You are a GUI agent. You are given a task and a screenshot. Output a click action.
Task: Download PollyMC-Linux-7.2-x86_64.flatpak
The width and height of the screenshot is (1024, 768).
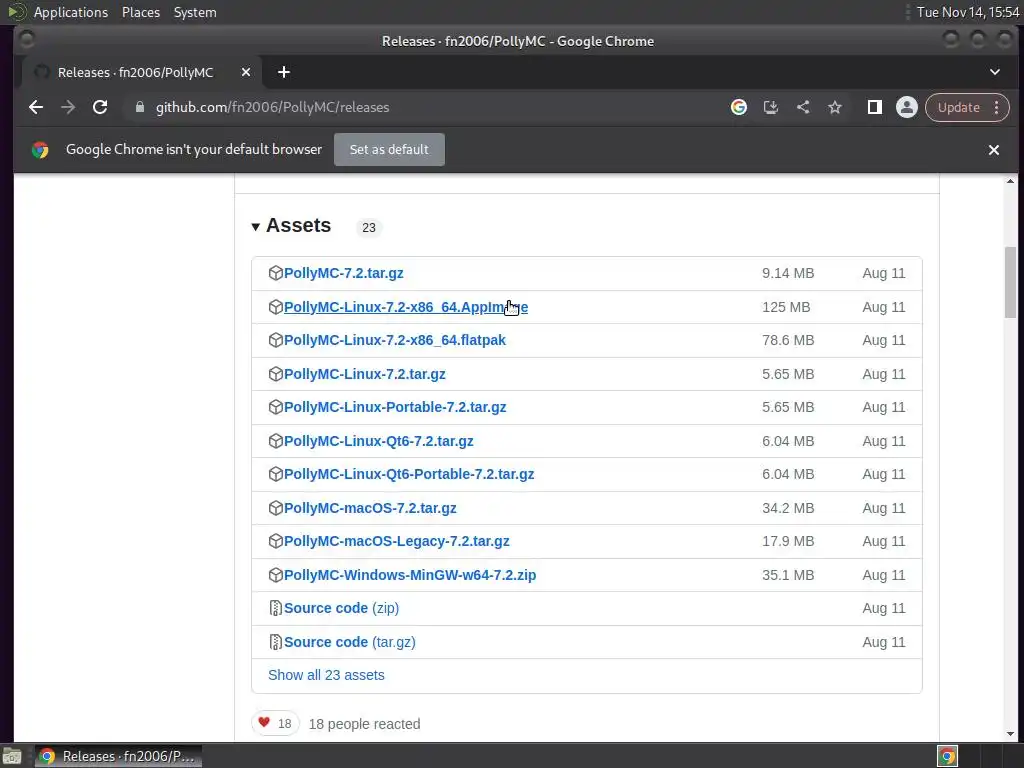(x=394, y=340)
